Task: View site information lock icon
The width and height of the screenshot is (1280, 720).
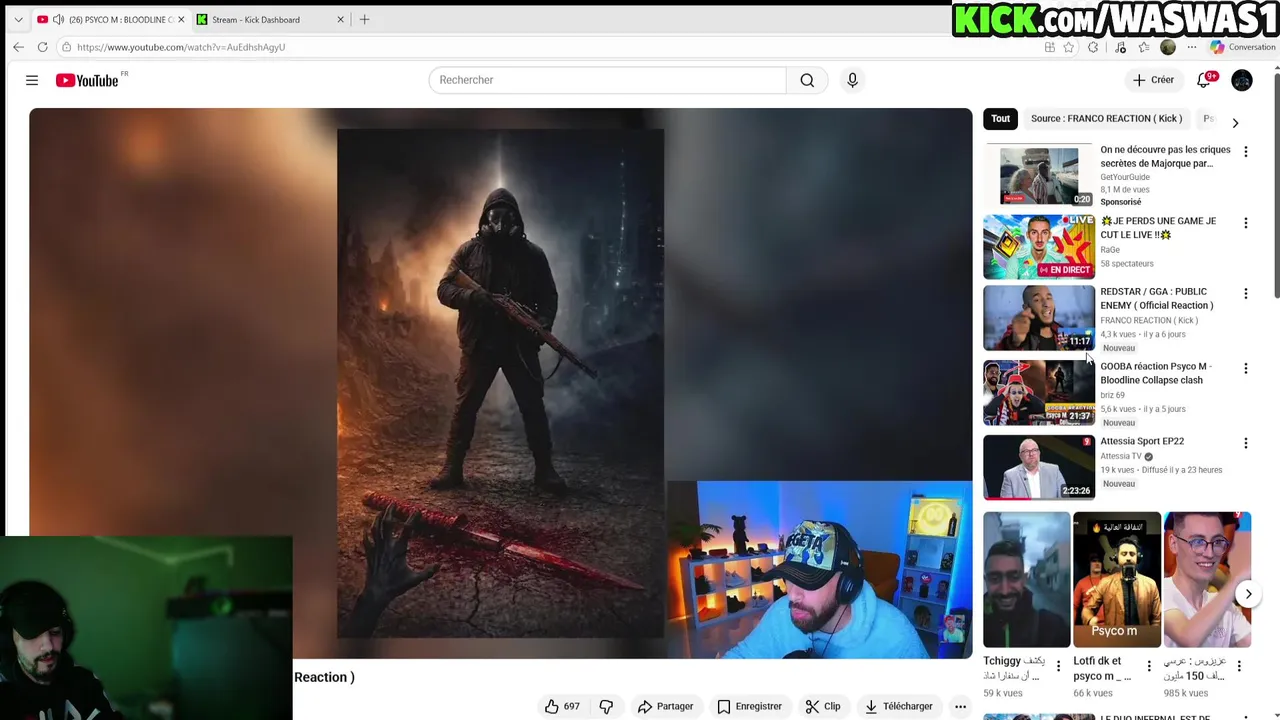Action: [x=66, y=47]
